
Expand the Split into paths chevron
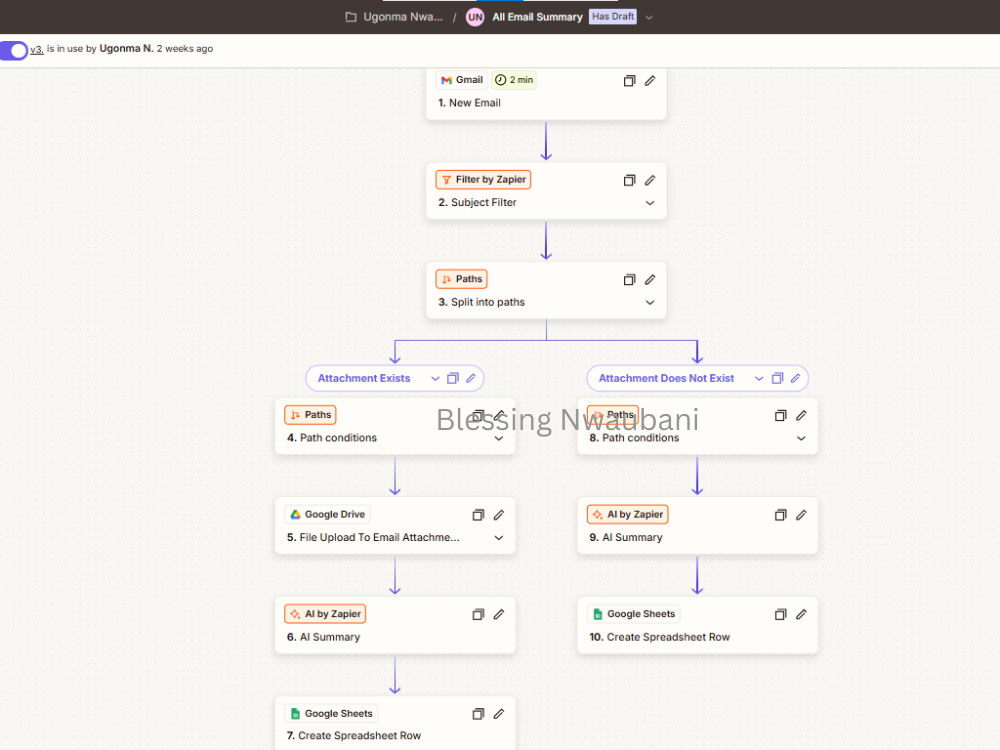650,302
